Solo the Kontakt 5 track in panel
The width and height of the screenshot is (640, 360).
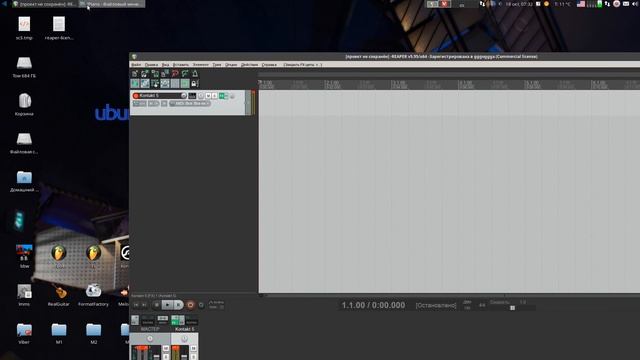point(214,96)
